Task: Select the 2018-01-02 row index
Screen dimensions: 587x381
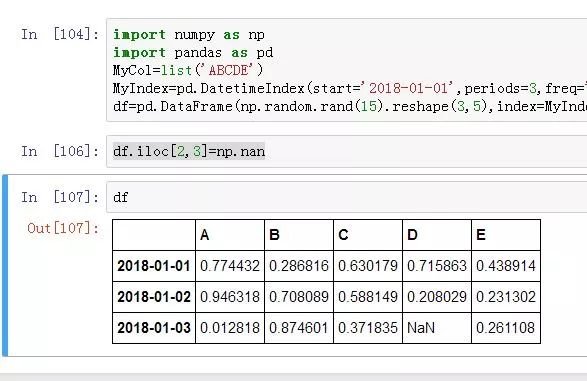Action: coord(154,297)
